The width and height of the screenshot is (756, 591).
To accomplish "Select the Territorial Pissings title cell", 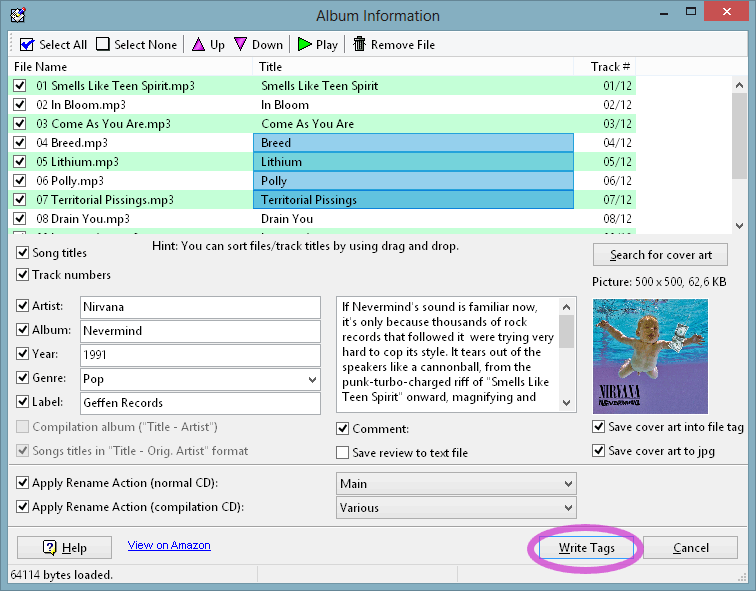I will tap(413, 200).
